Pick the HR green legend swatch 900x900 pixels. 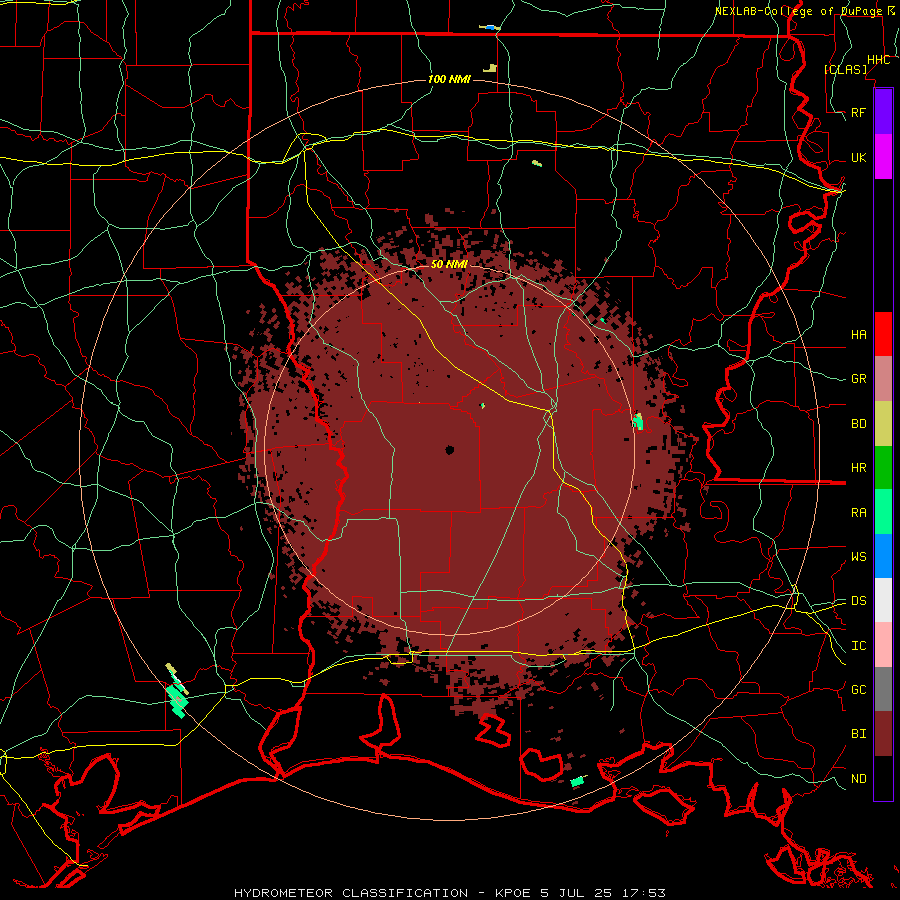pyautogui.click(x=883, y=468)
